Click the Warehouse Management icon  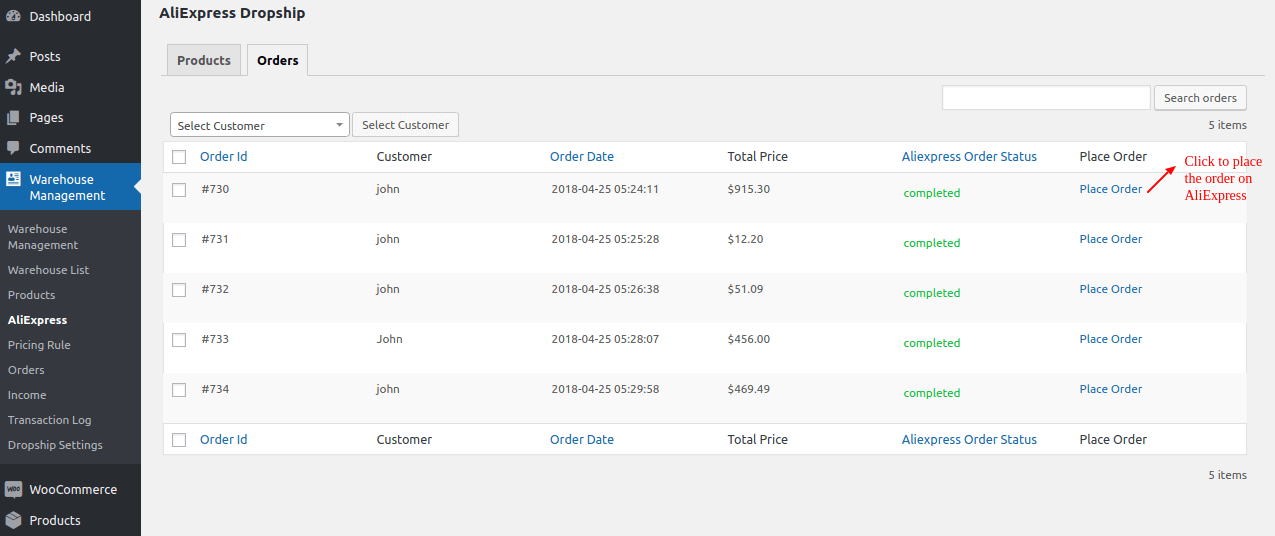pos(13,179)
